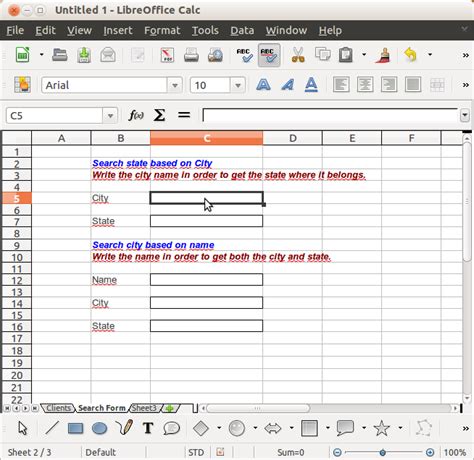474x460 pixels.
Task: Click the Cut scissors icon
Action: tap(298, 55)
